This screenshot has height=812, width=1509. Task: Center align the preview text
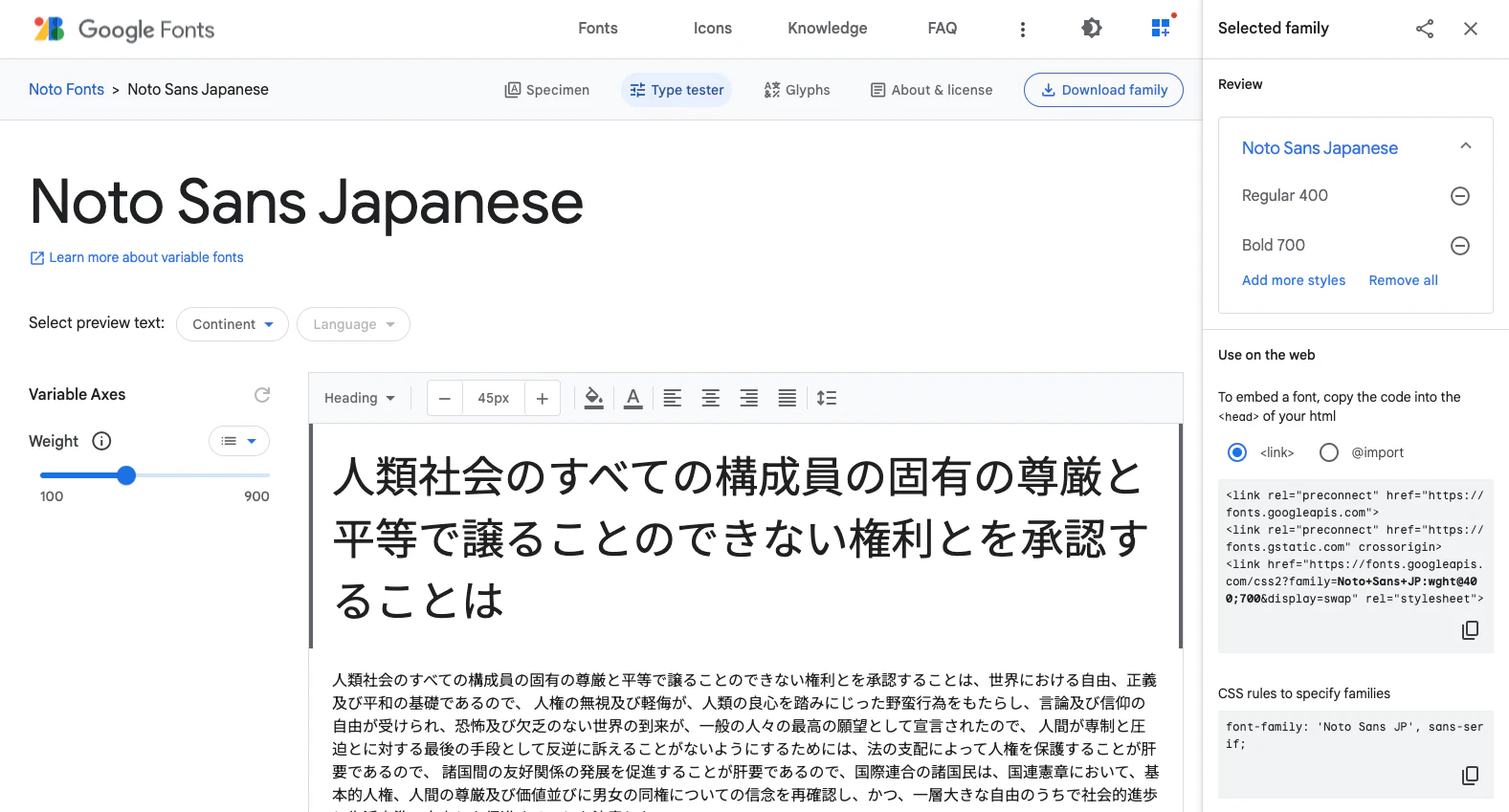710,398
